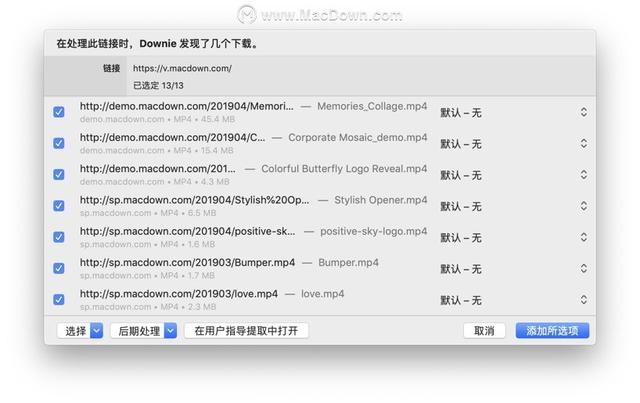Click the 添加所选项 button
This screenshot has width=640, height=403.
553,331
